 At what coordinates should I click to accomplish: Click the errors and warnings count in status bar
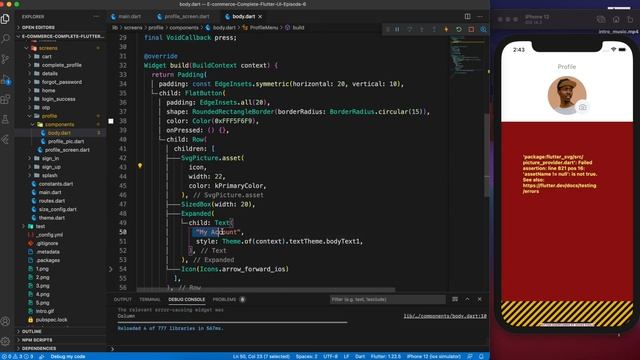(x=18, y=356)
